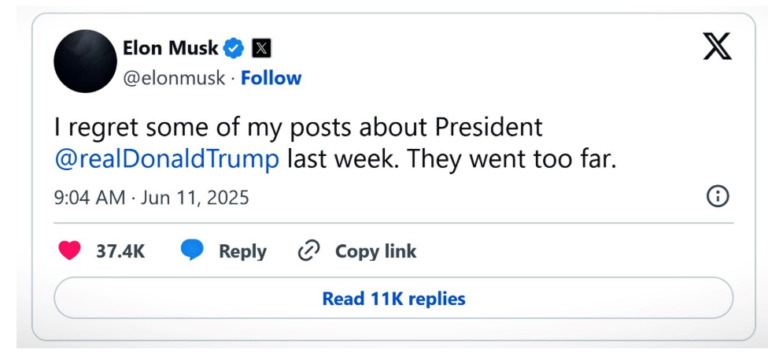This screenshot has width=768, height=364.
Task: Click the words They went too far
Action: [511, 160]
